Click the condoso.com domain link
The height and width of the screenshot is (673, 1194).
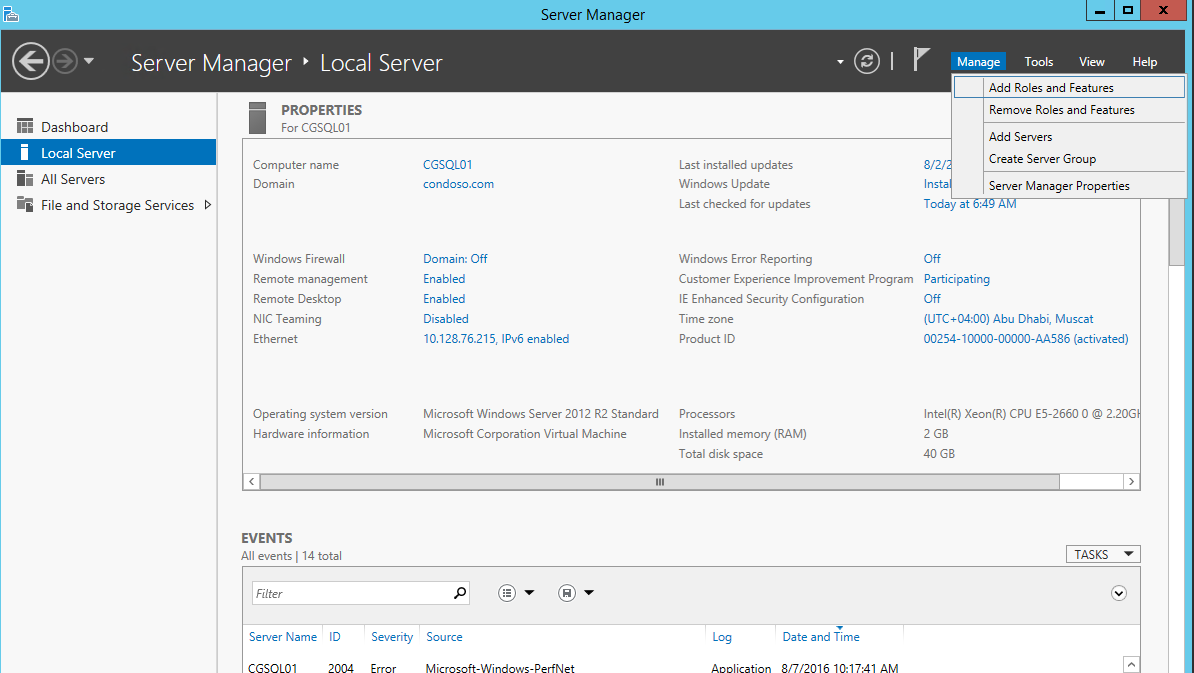(458, 184)
